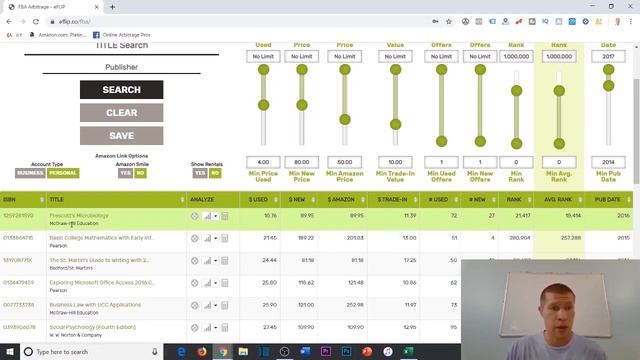Sort table by $ AMAZON column header
This screenshot has height=360, width=640.
342,200
